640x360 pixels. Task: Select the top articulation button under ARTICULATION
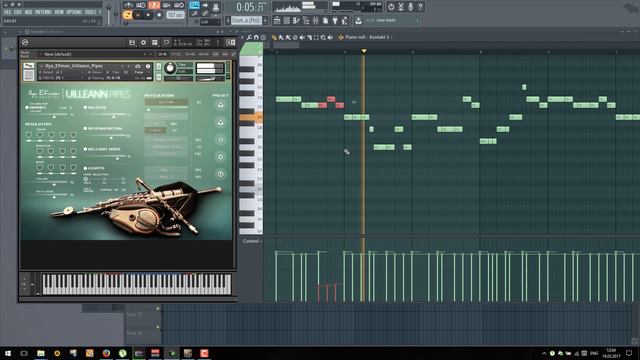pos(166,102)
